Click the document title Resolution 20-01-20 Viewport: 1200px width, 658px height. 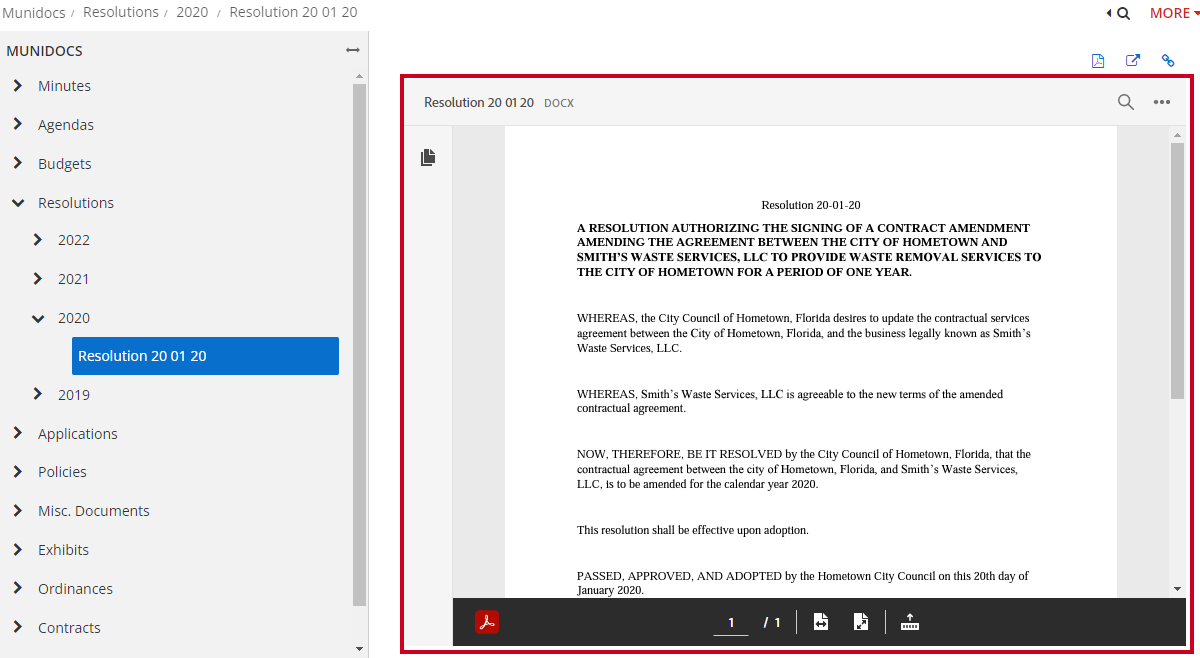pos(811,205)
